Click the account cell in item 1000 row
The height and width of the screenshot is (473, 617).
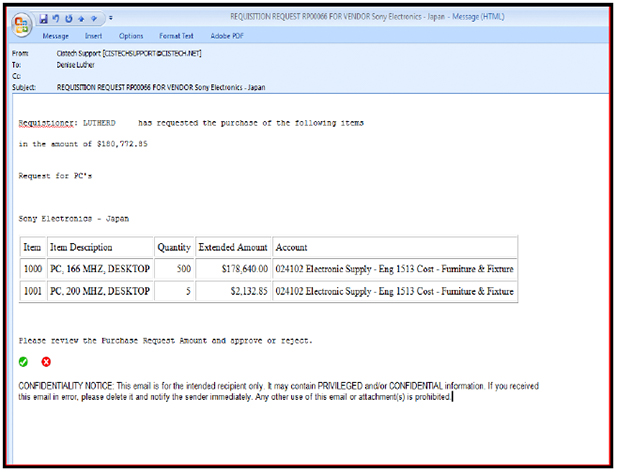[x=395, y=269]
